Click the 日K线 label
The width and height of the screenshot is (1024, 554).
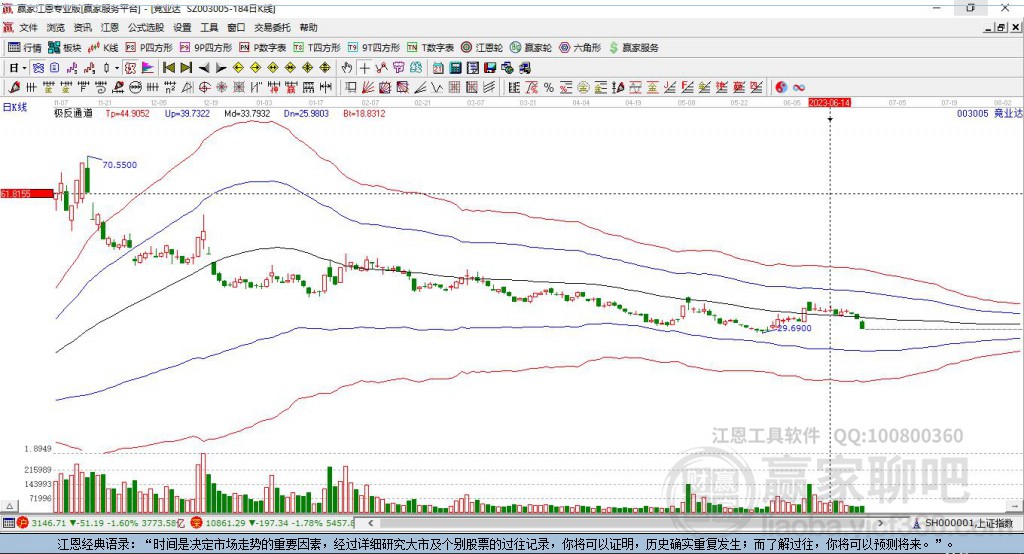(14, 107)
